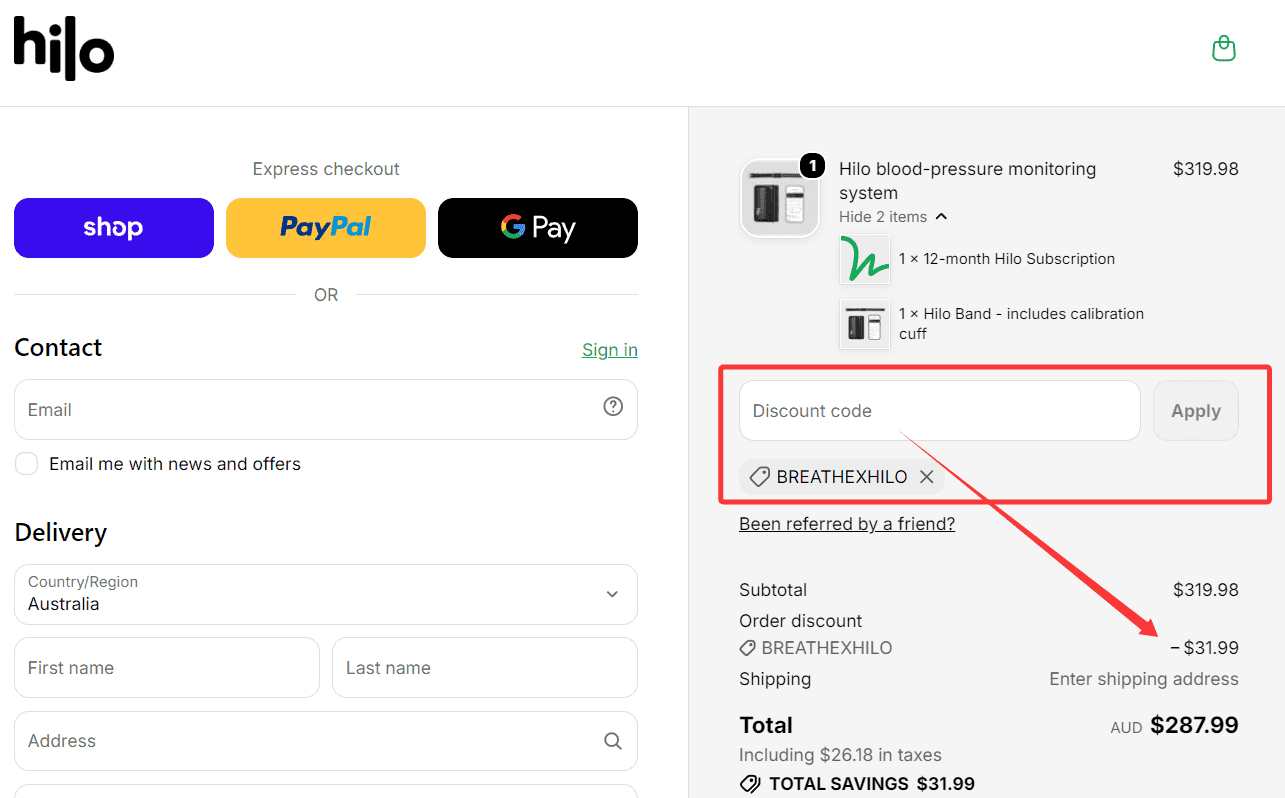Click the BREATHEXHILO discount tag chip
The height and width of the screenshot is (798, 1285).
[842, 477]
